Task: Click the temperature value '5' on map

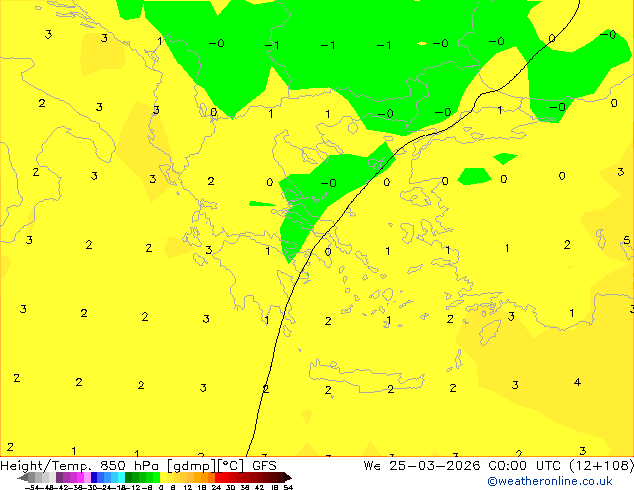Action: [x=626, y=241]
